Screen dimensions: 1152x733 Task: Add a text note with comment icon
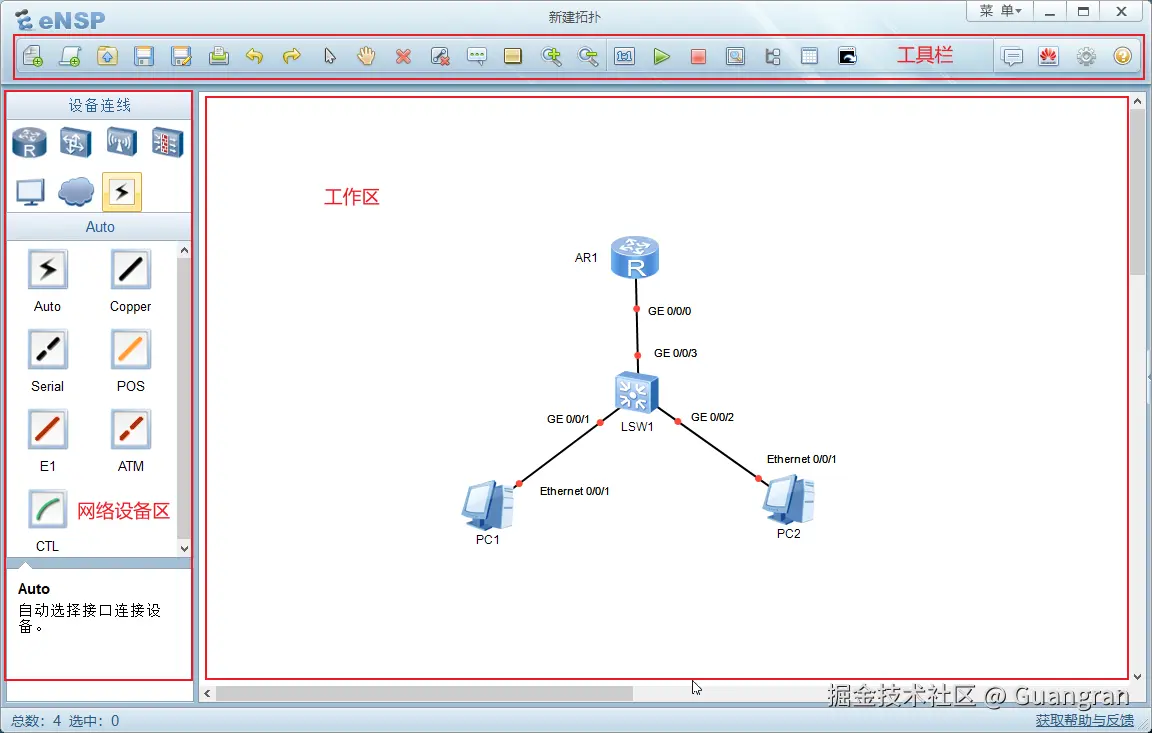coord(477,56)
